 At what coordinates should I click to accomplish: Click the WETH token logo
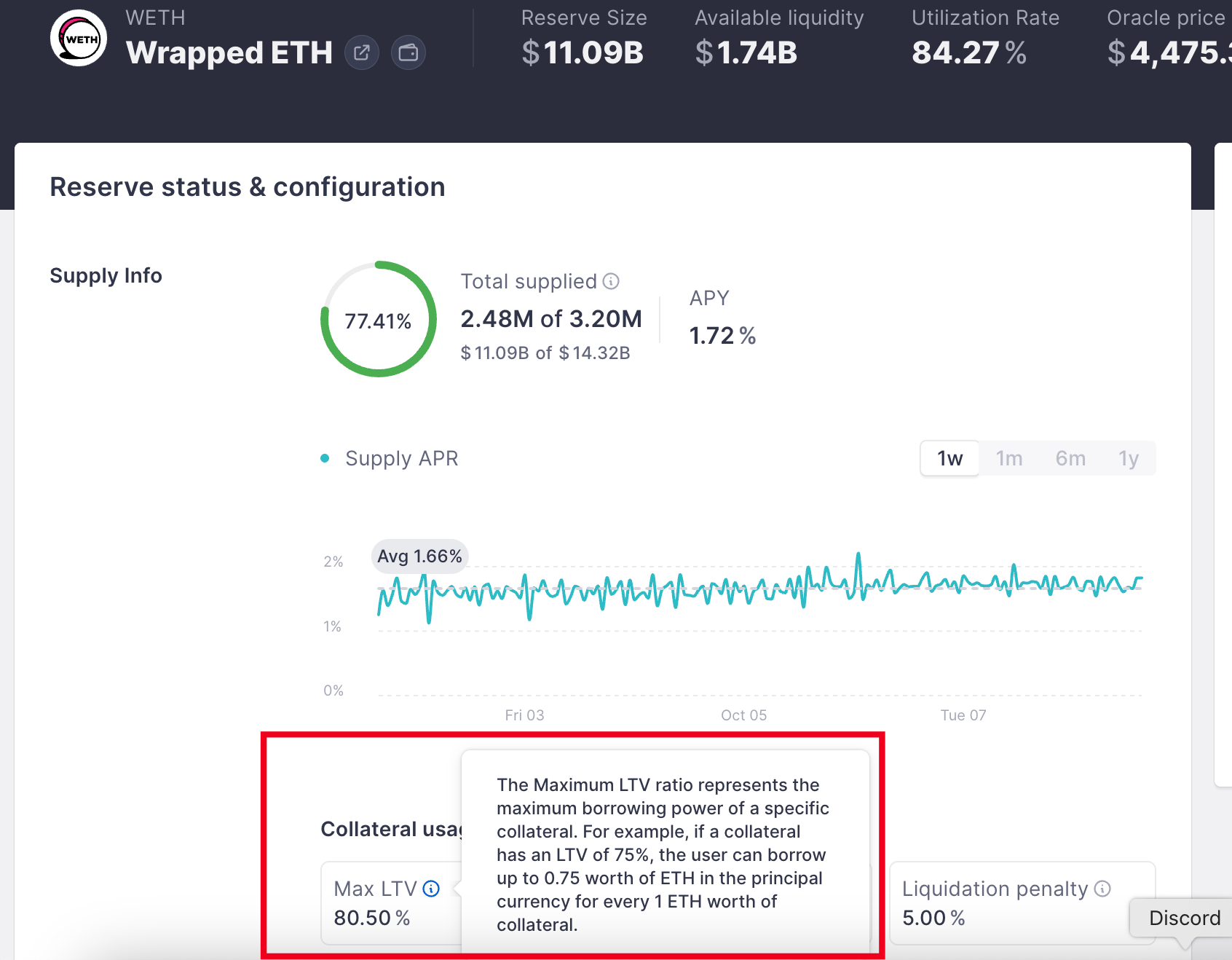79,39
